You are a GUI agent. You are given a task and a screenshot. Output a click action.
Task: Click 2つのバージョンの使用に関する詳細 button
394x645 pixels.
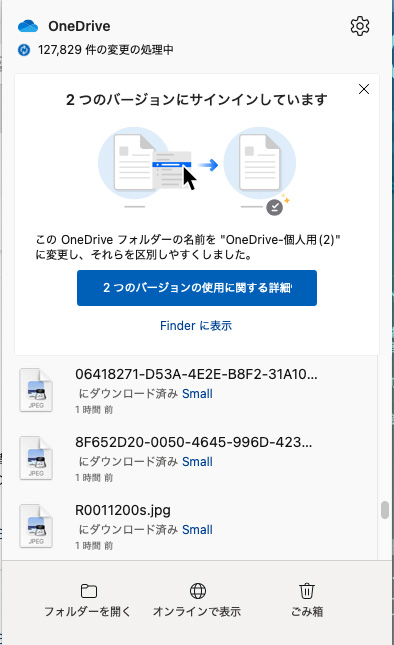pyautogui.click(x=197, y=288)
